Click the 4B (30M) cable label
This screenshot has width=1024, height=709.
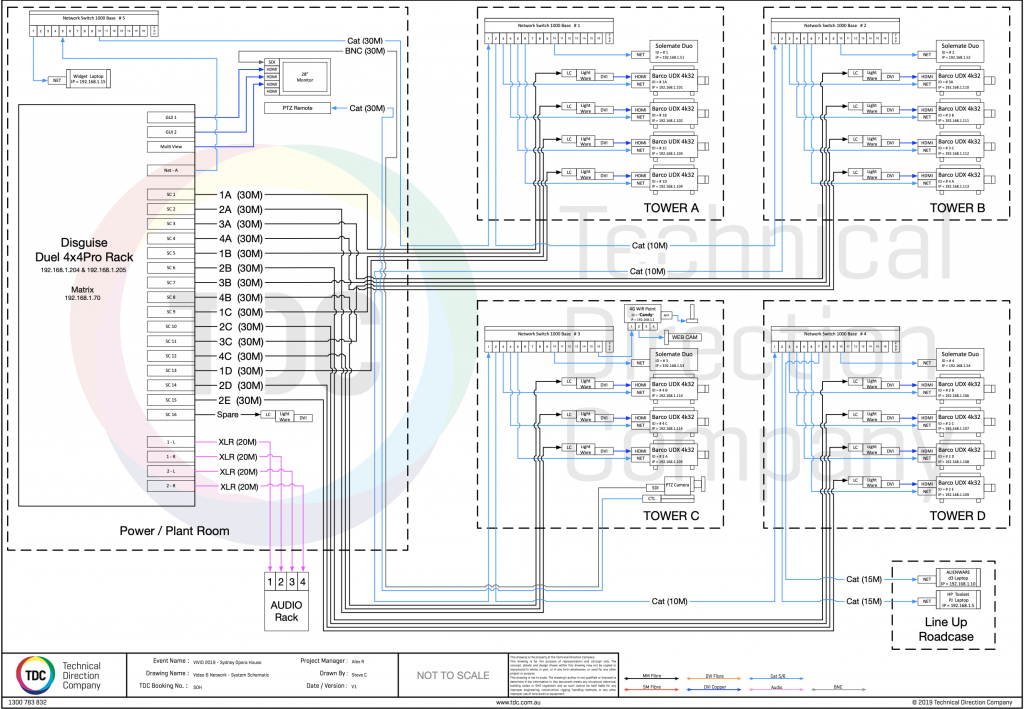point(240,298)
